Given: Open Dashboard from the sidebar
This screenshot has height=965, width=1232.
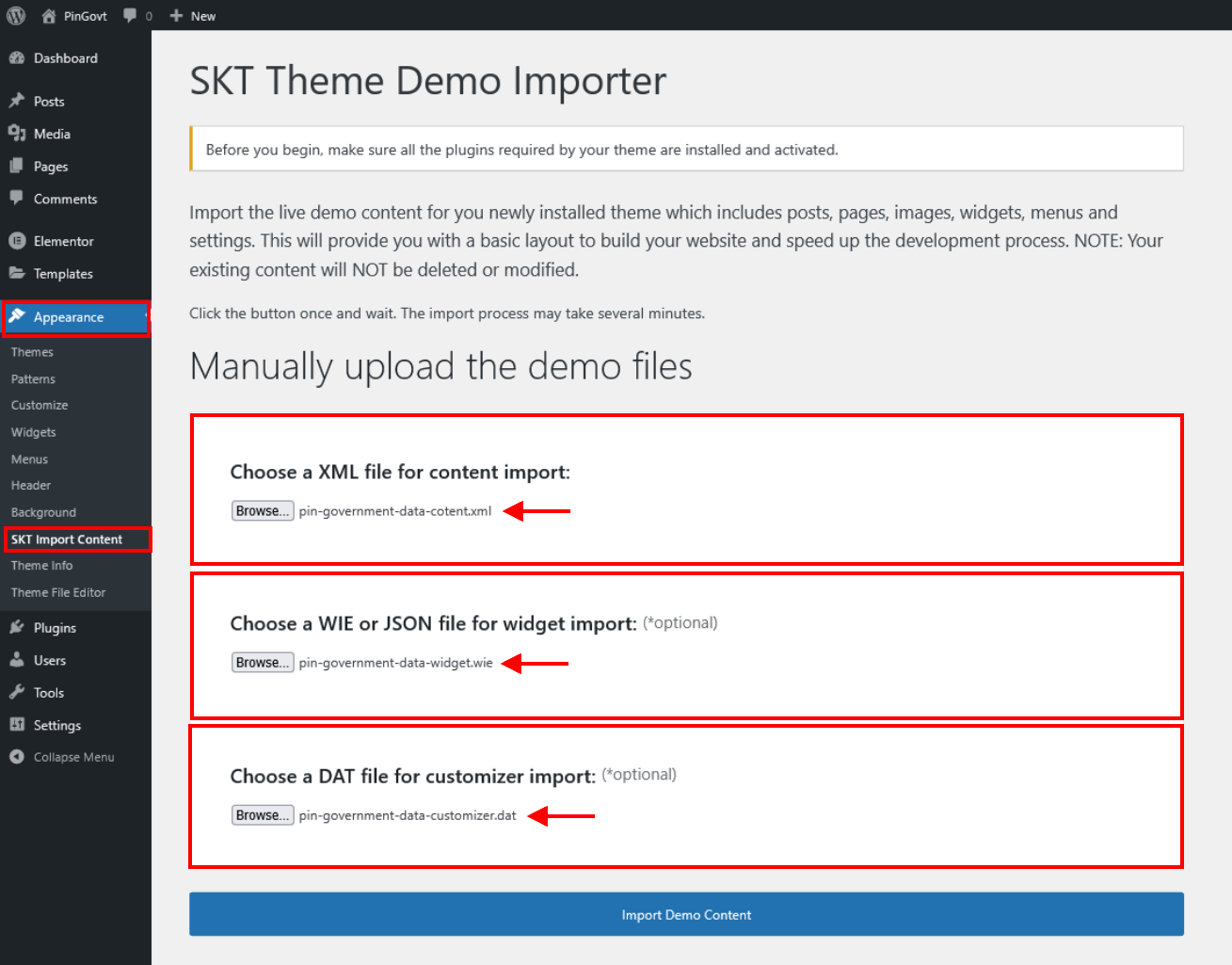Looking at the screenshot, I should click(65, 58).
